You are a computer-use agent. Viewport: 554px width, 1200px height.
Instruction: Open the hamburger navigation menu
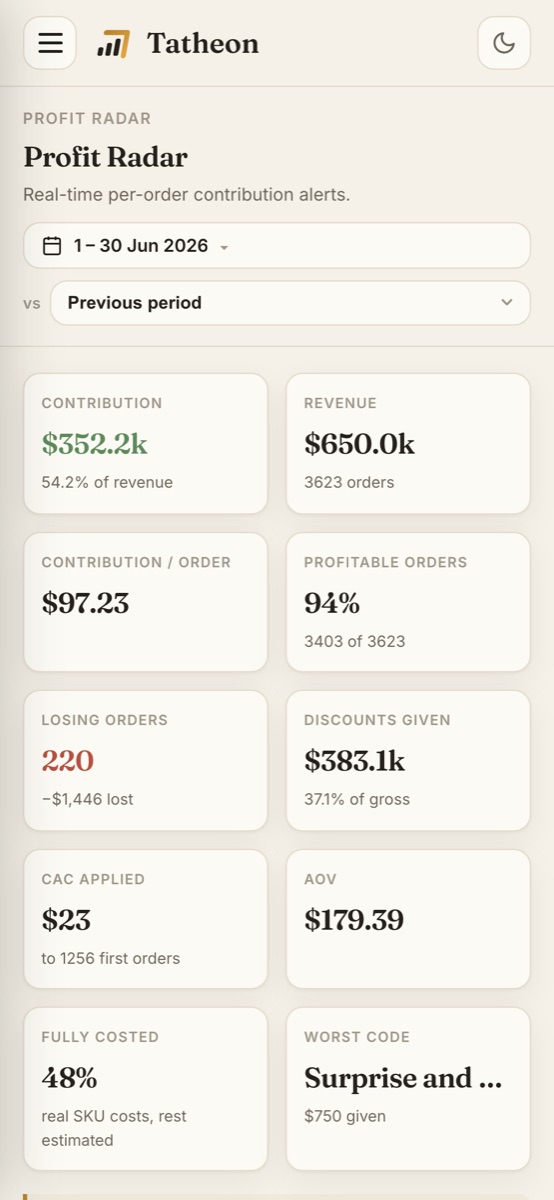(50, 43)
